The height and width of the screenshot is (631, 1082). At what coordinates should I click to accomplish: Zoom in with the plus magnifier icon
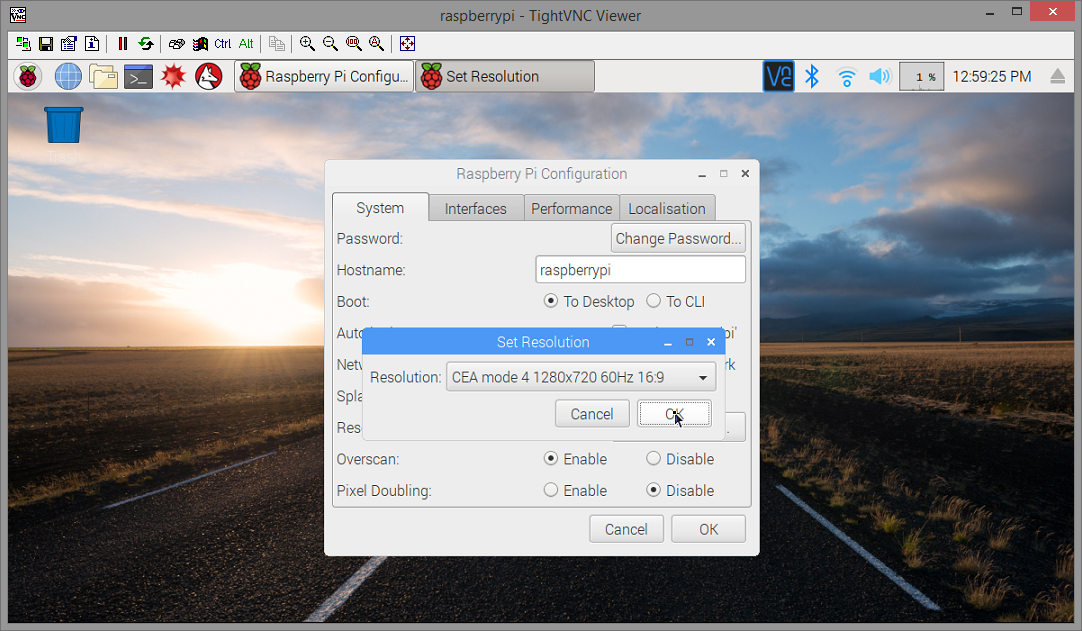point(307,43)
